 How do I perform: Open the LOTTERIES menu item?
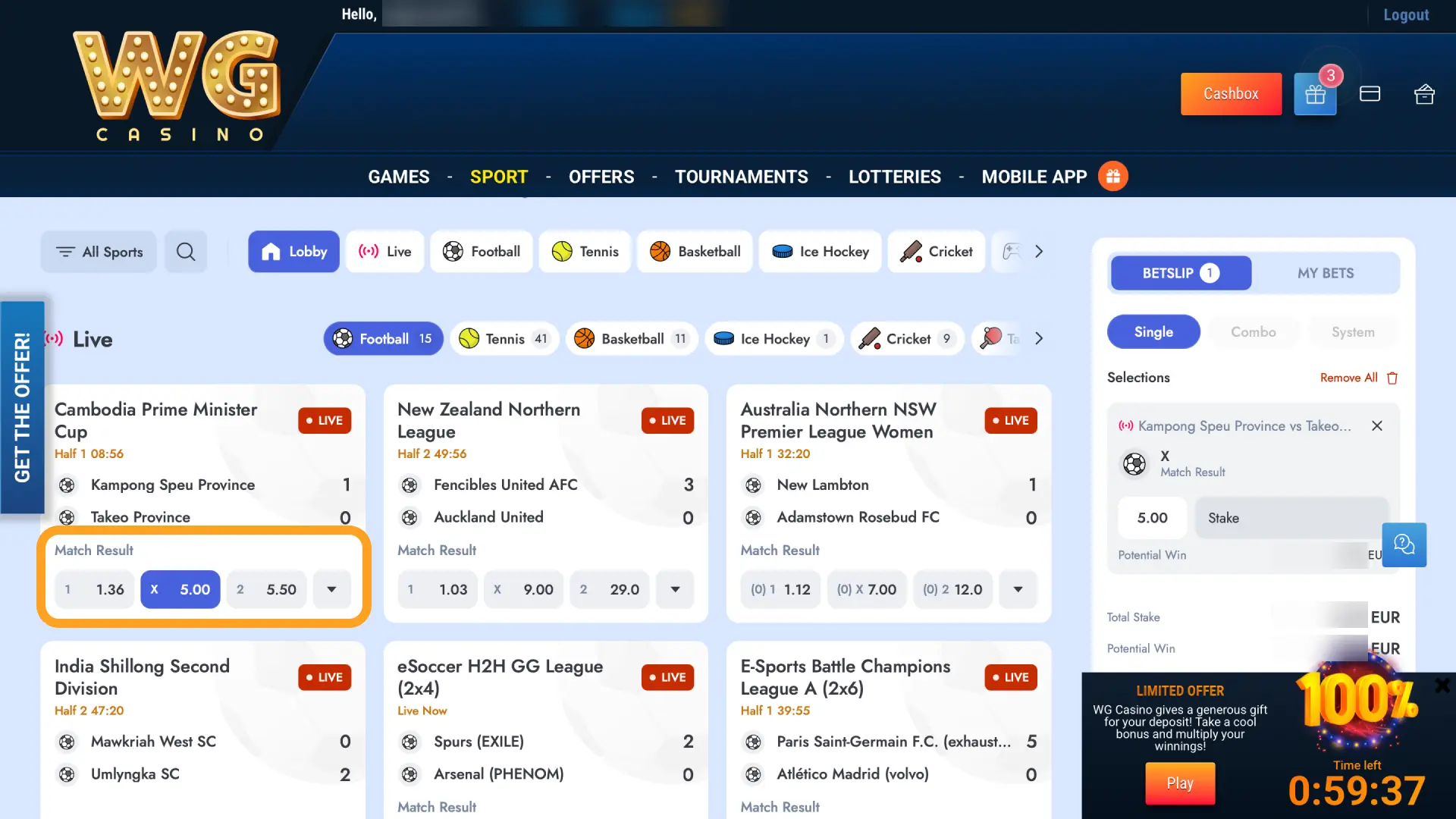coord(895,177)
